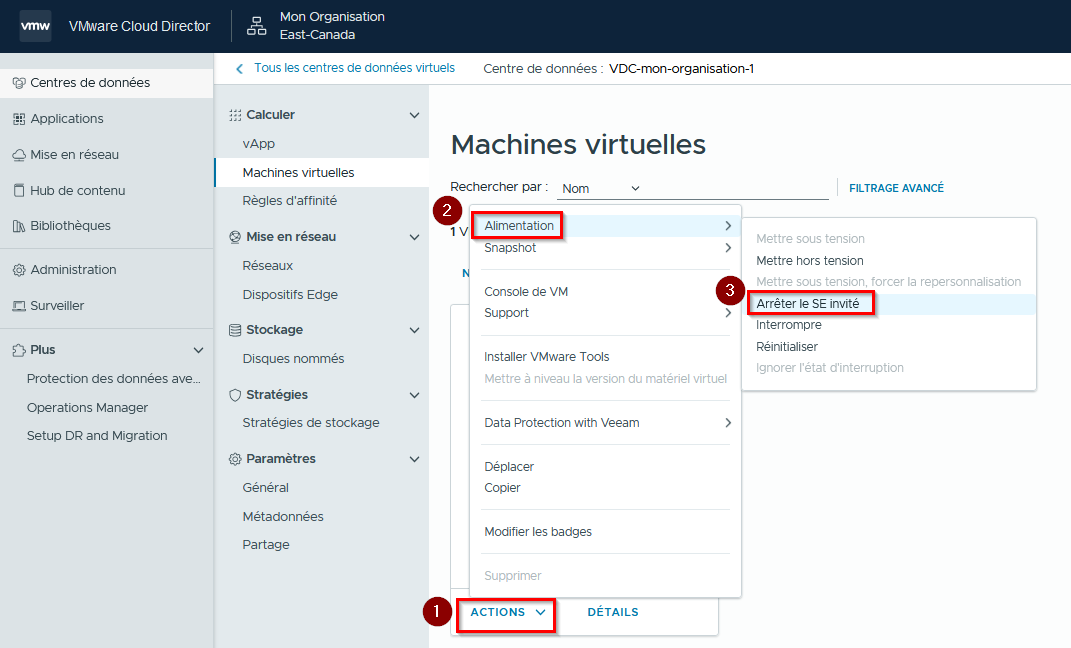
Task: Click the DÉTAILS button
Action: (x=613, y=612)
